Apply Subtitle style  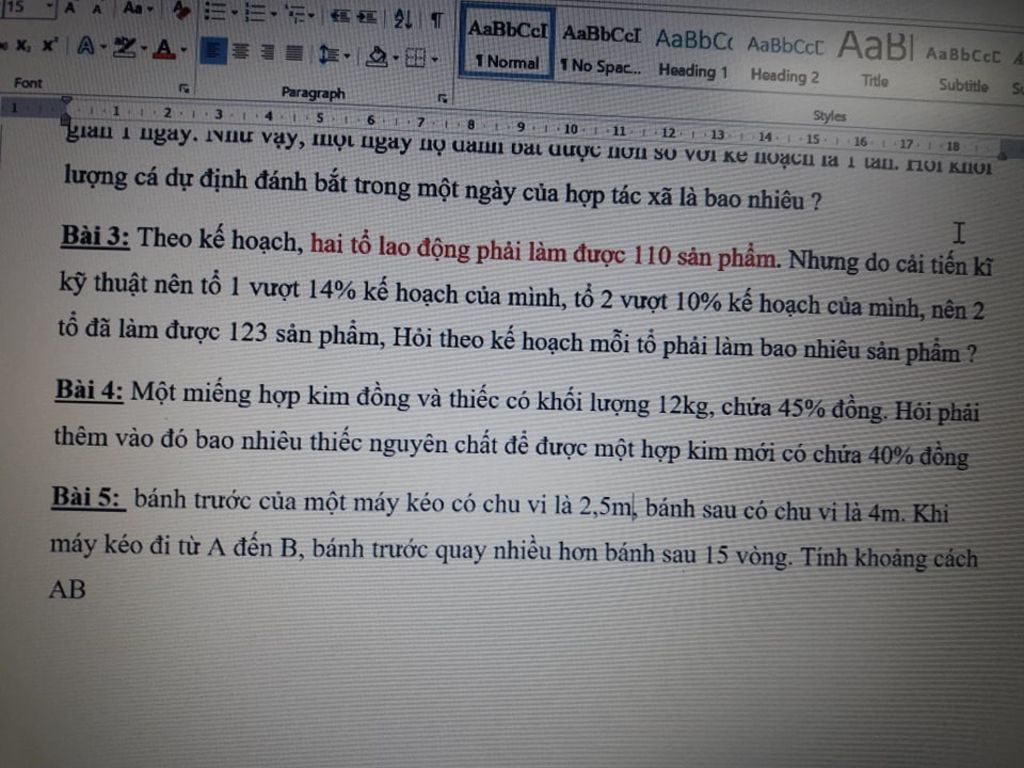[x=963, y=69]
